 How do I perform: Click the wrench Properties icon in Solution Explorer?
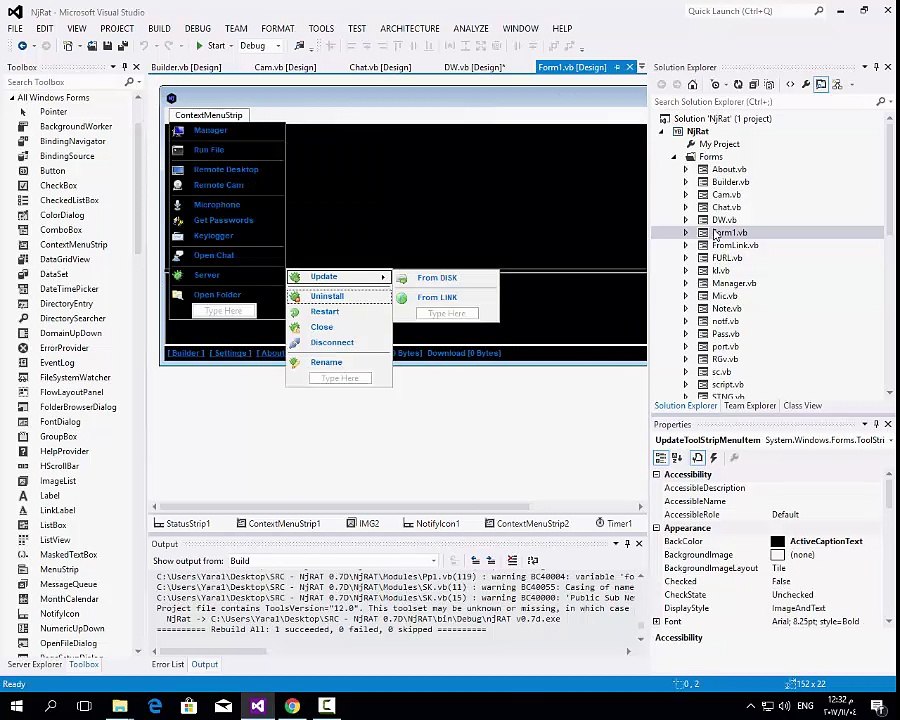pos(806,84)
